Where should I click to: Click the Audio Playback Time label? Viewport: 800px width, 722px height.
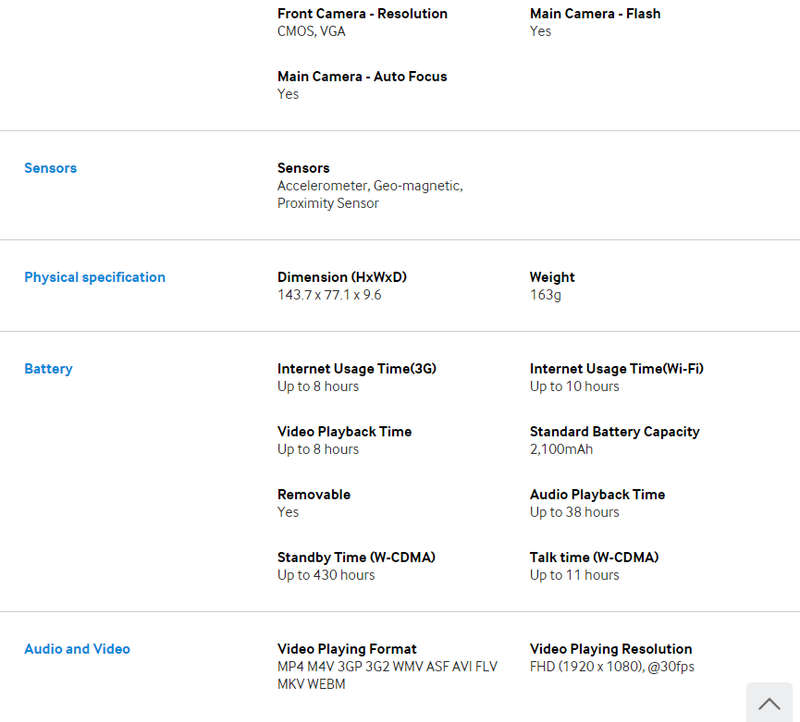(597, 494)
